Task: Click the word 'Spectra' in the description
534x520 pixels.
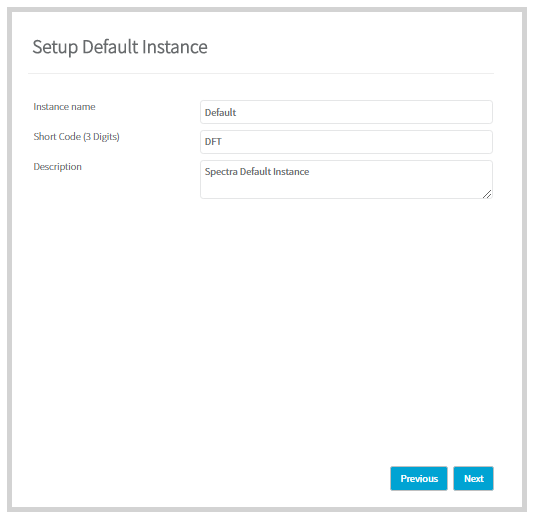Action: [x=221, y=172]
